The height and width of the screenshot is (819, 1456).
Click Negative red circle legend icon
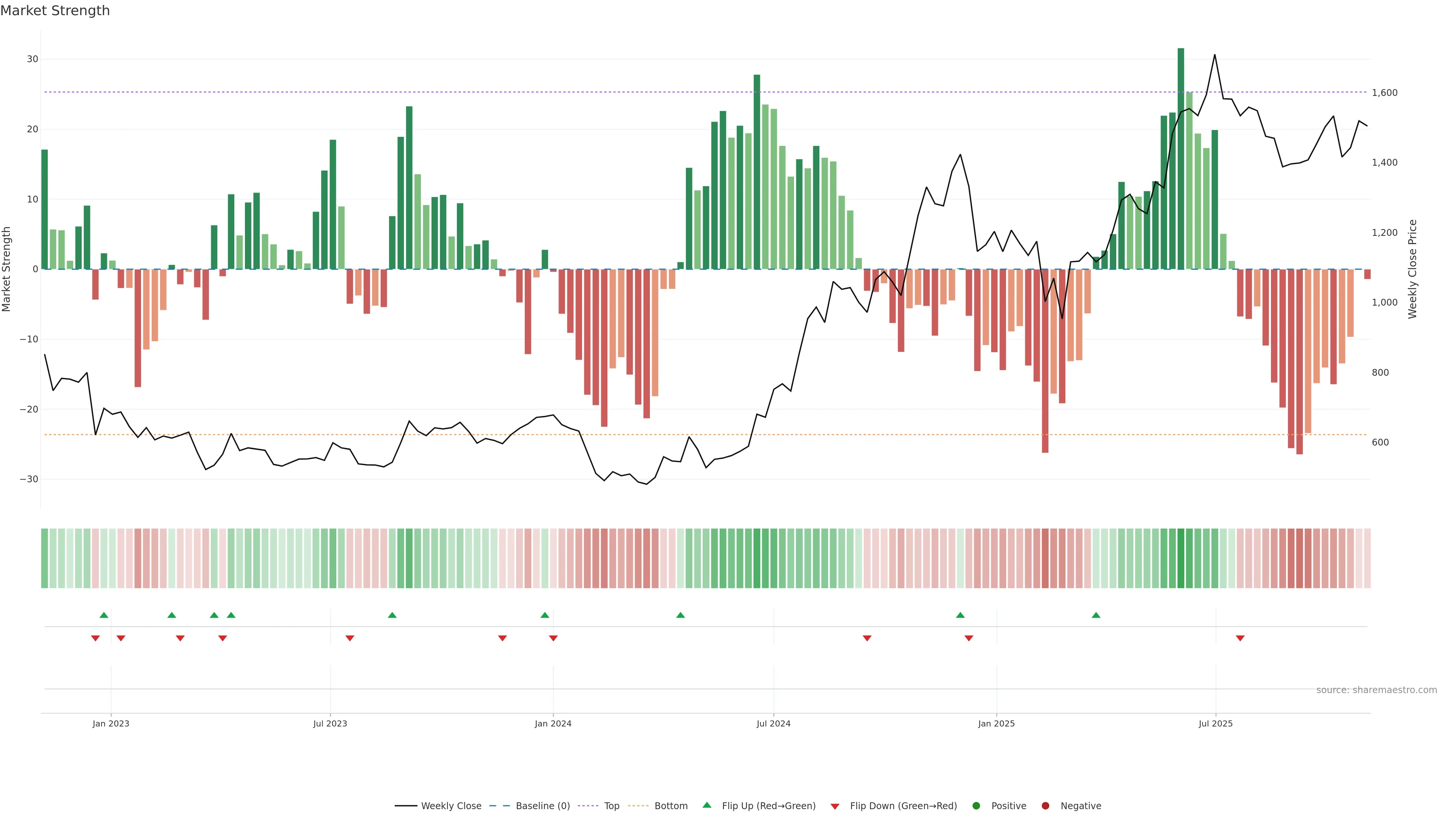pos(1045,806)
